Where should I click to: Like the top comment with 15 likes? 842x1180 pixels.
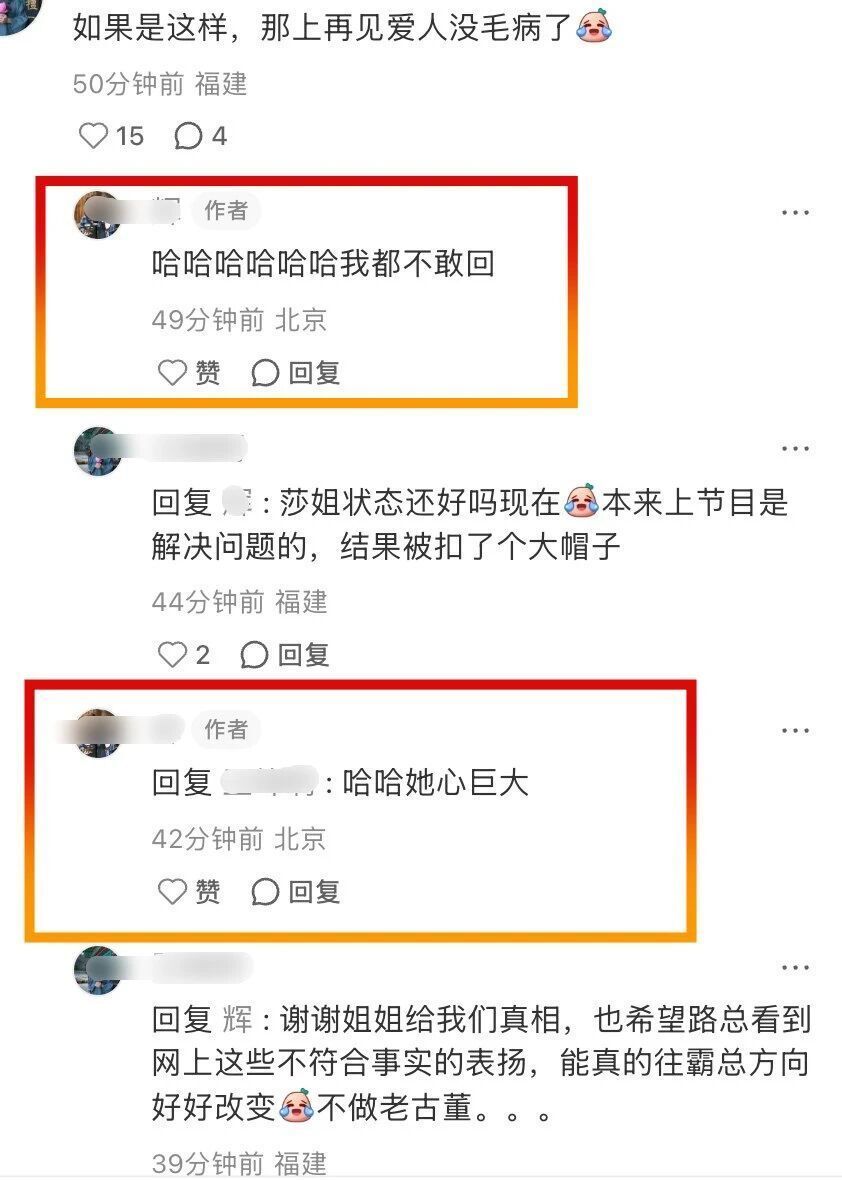click(x=111, y=136)
